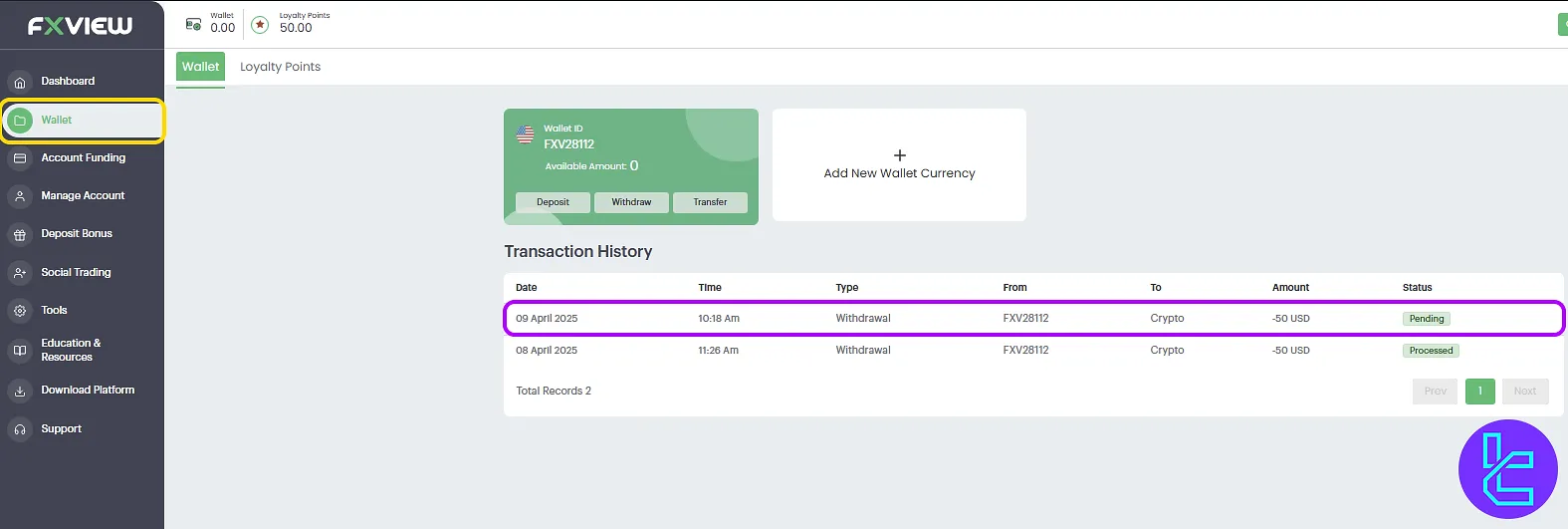
Task: Click the Pending status badge
Action: coord(1427,319)
